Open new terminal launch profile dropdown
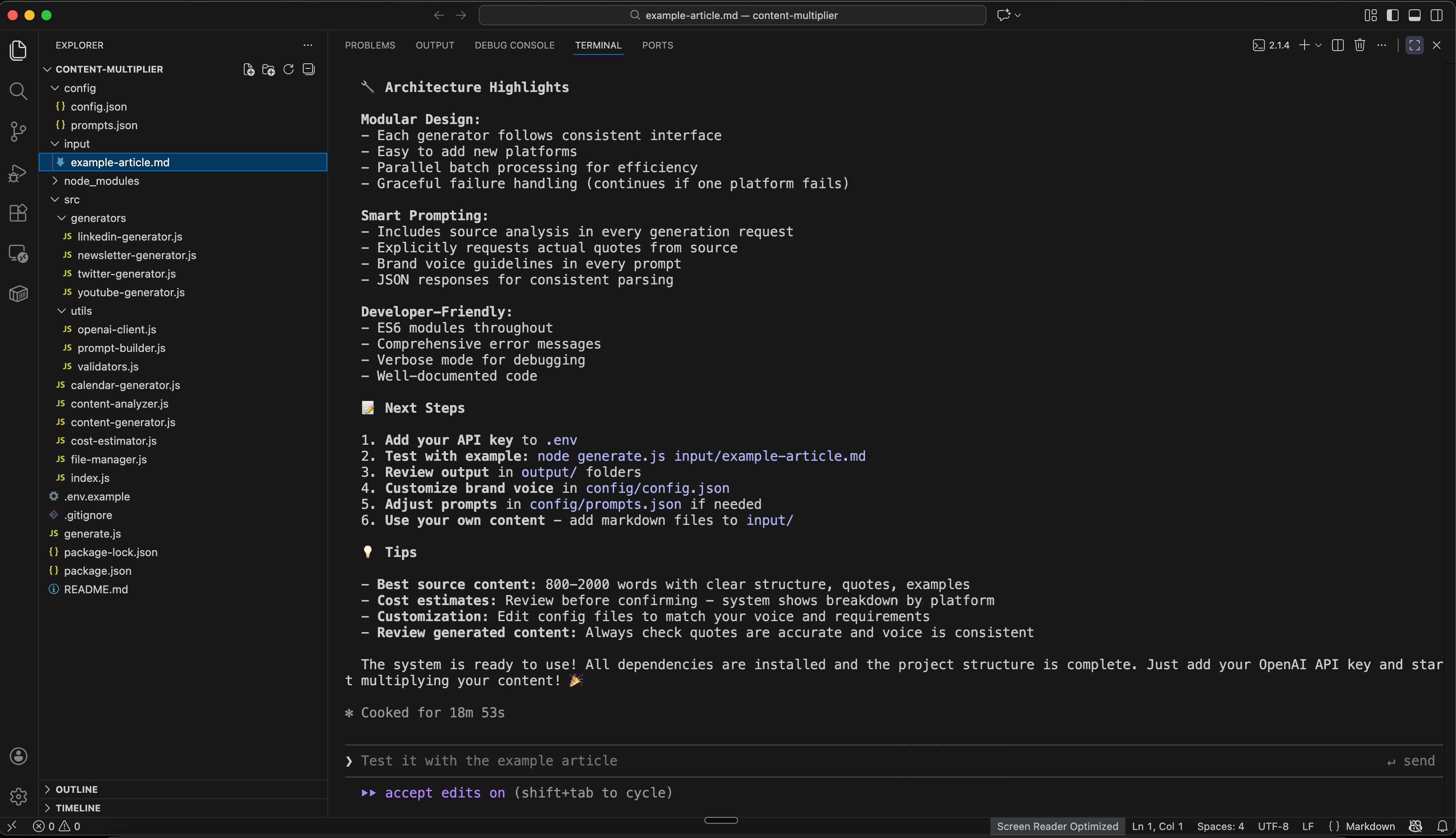This screenshot has height=838, width=1456. 1318,46
